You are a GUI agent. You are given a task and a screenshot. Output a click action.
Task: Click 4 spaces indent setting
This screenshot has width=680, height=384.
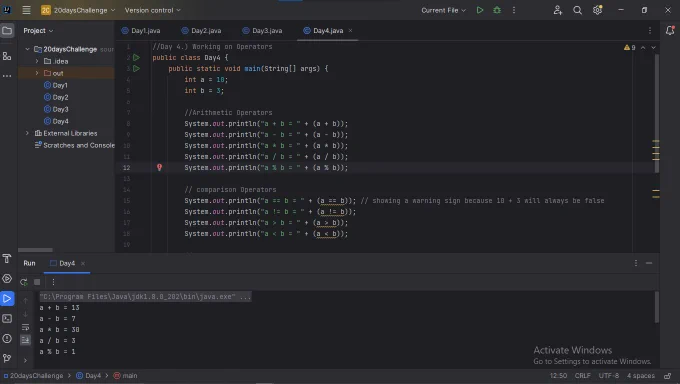[641, 376]
